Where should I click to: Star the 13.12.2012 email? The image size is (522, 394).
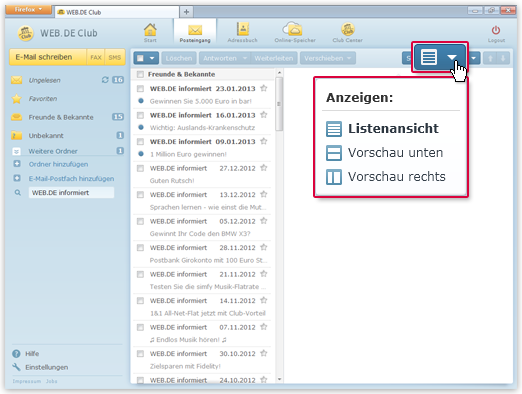264,194
